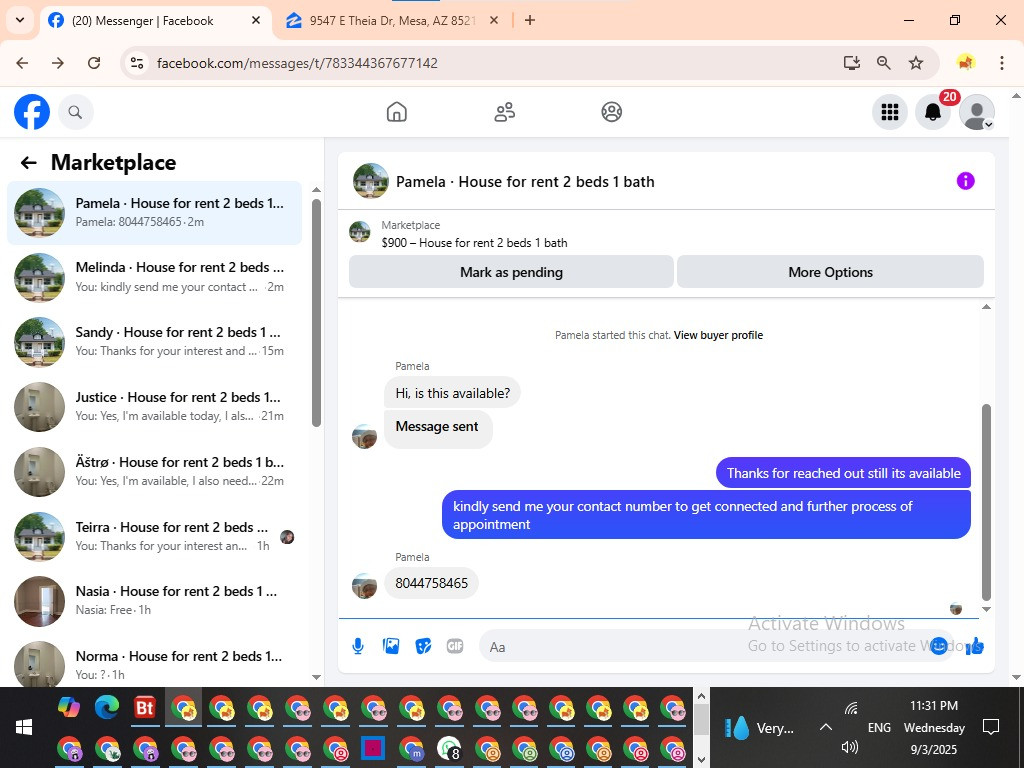Open browser extension icon beside menu
This screenshot has width=1024, height=768.
coord(965,63)
